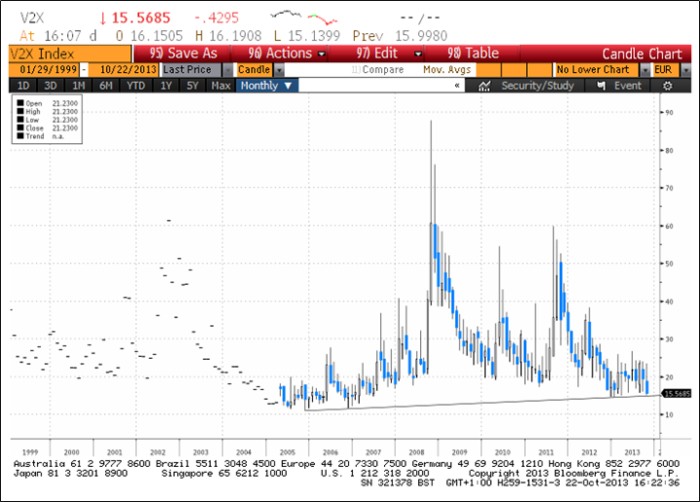Open the No Lower Chart dropdown
Image resolution: width=700 pixels, height=502 pixels.
[x=641, y=70]
